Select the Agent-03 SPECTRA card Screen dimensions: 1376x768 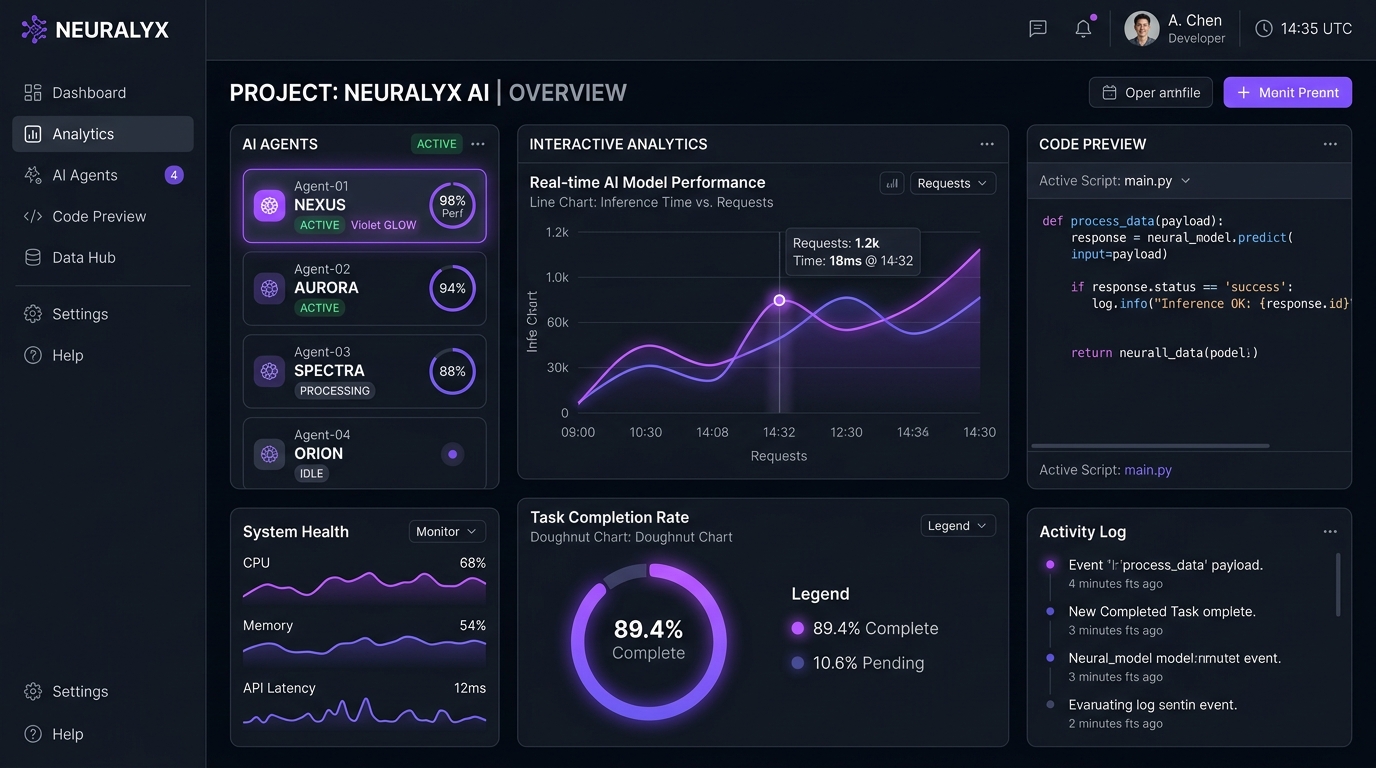(365, 371)
